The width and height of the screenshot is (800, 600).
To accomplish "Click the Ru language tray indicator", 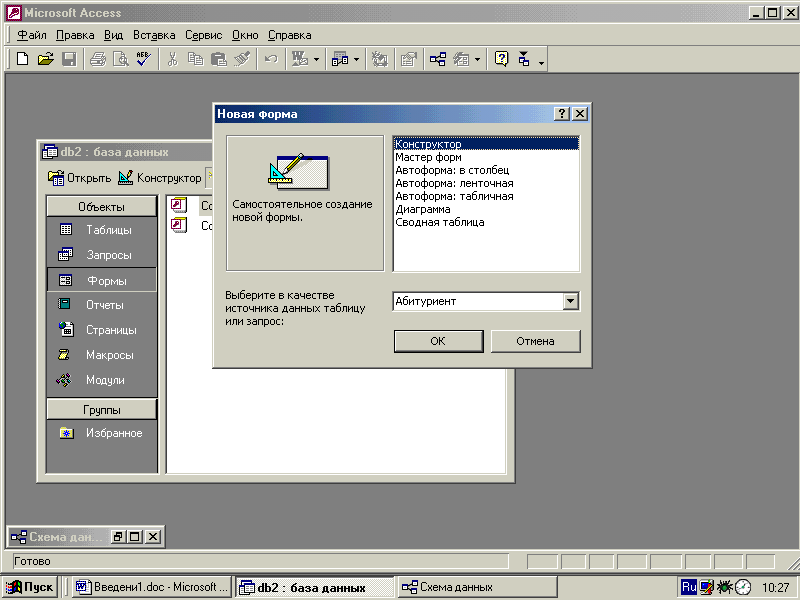I will (x=688, y=587).
